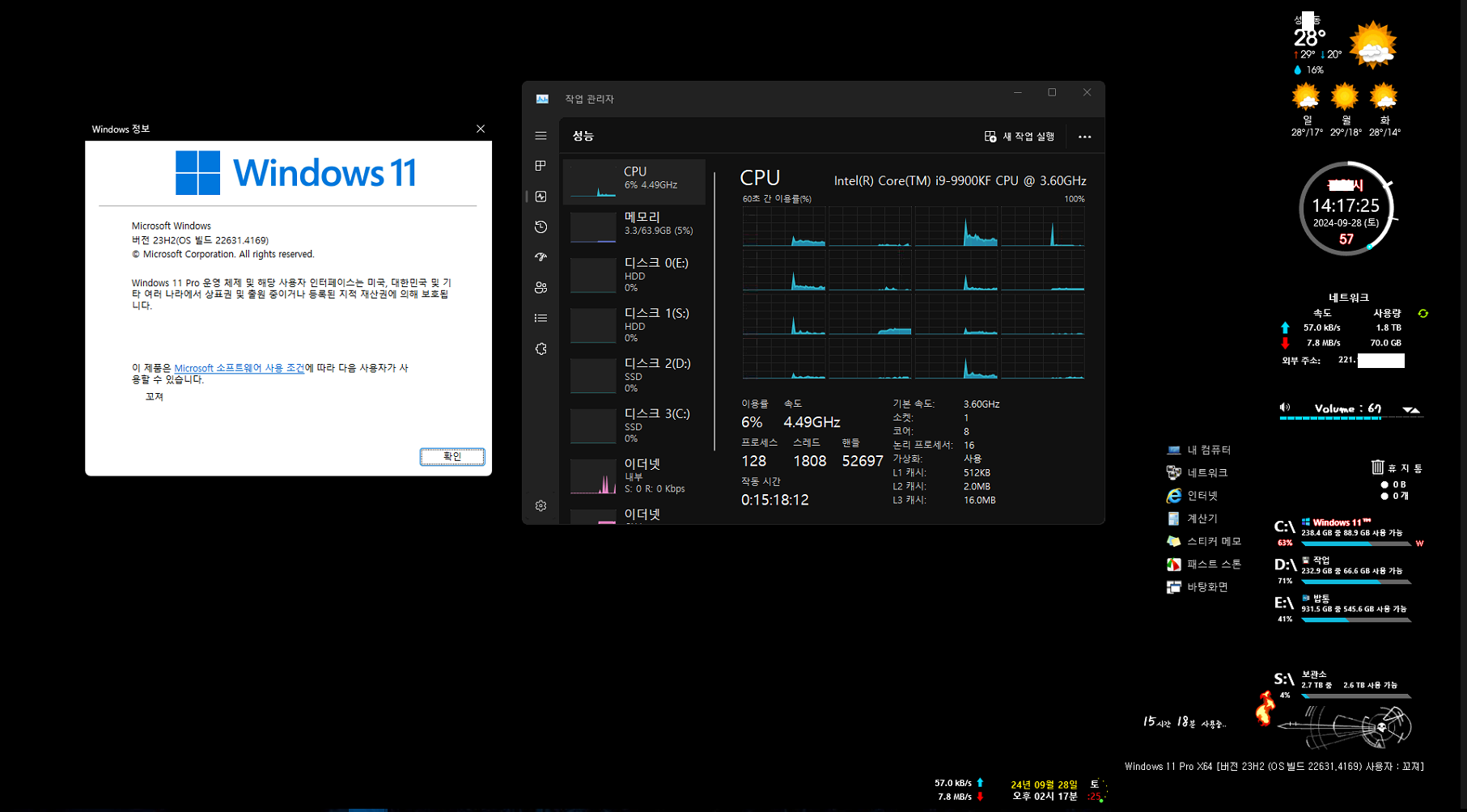1467x812 pixels.
Task: Click 화 Tuesday forecast icon
Action: [1384, 97]
